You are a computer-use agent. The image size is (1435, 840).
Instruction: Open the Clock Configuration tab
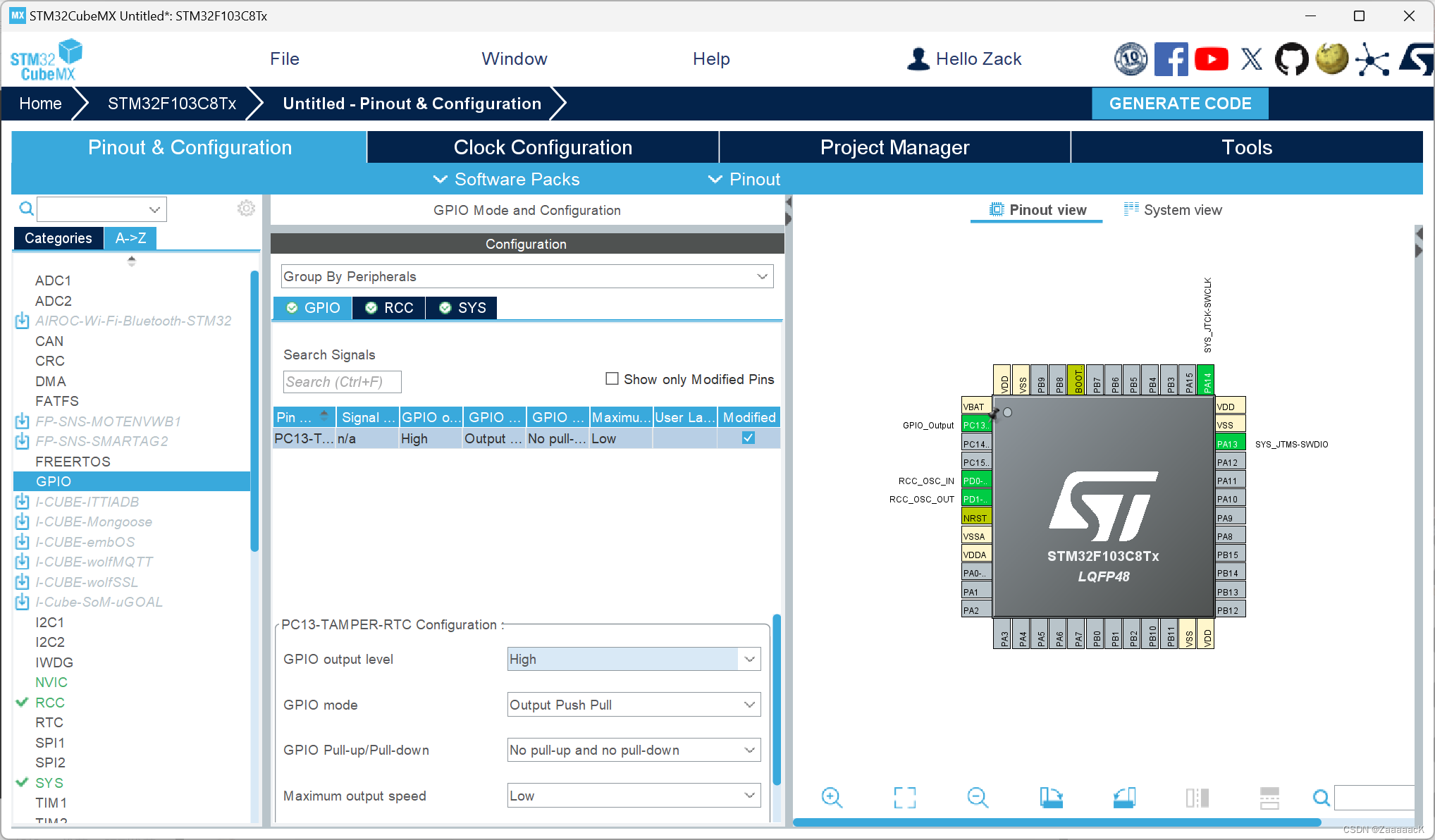click(543, 147)
